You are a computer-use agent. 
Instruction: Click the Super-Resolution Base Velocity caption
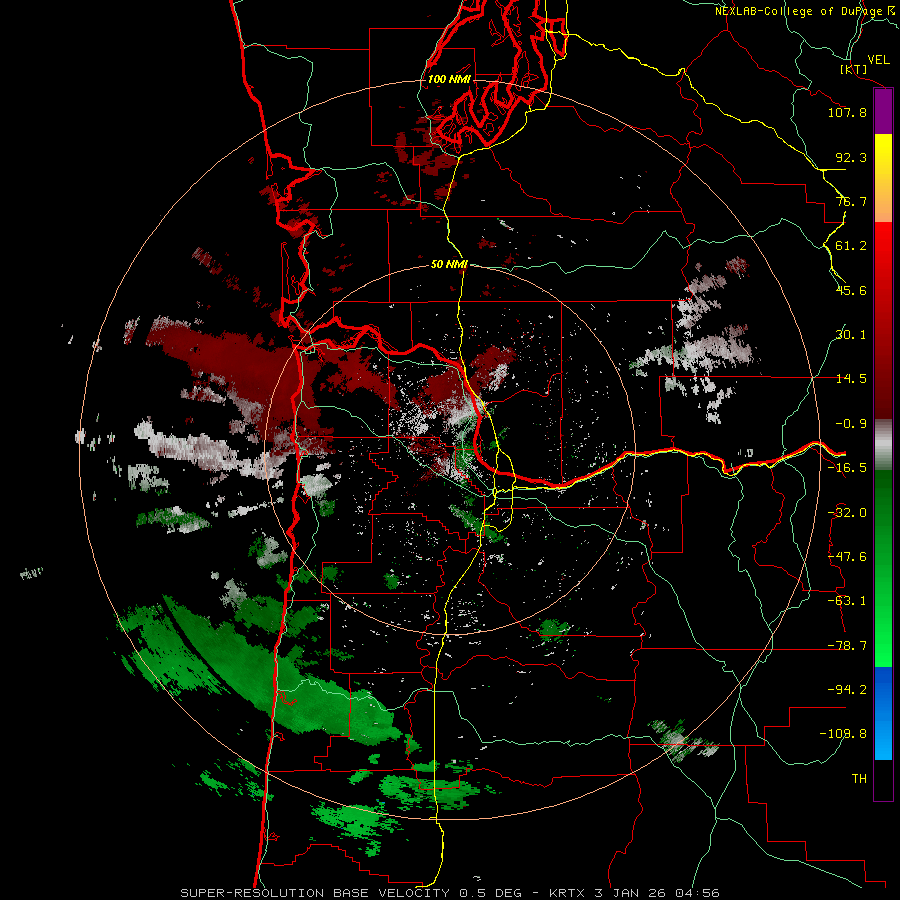coord(449,893)
